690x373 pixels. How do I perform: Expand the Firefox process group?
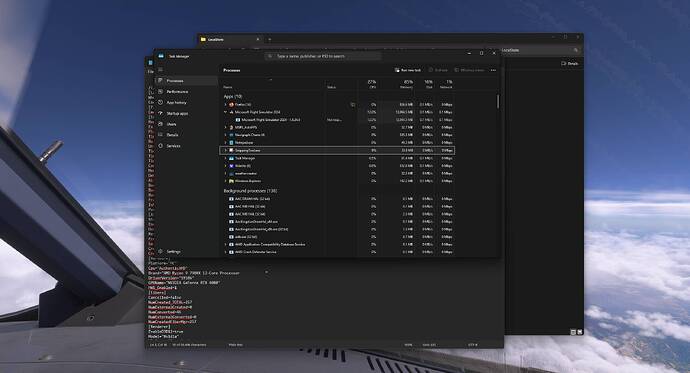tap(226, 105)
